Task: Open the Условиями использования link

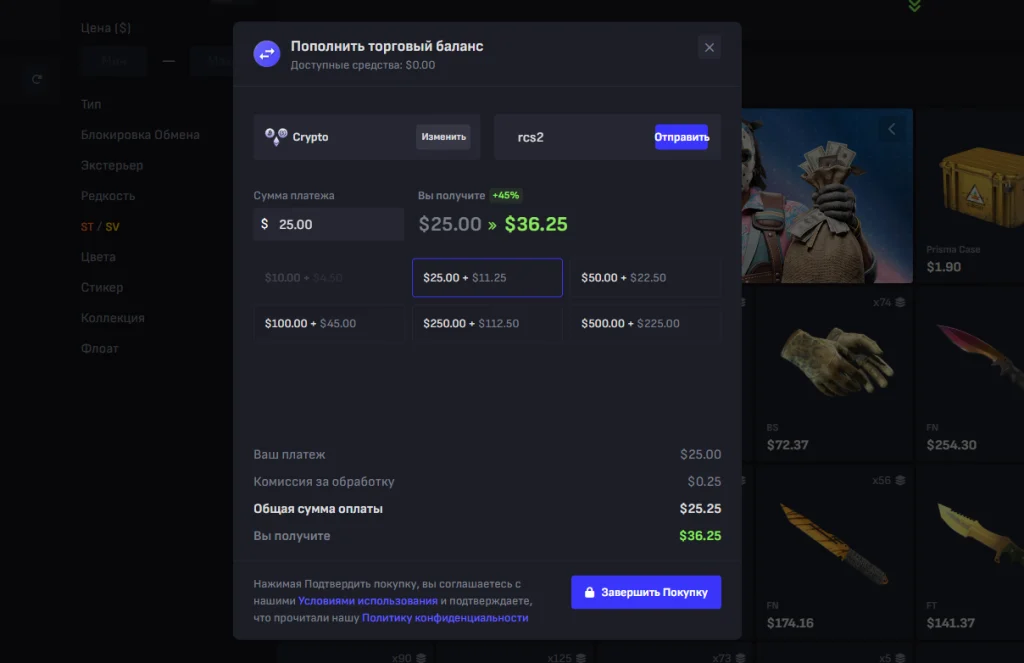Action: (368, 600)
